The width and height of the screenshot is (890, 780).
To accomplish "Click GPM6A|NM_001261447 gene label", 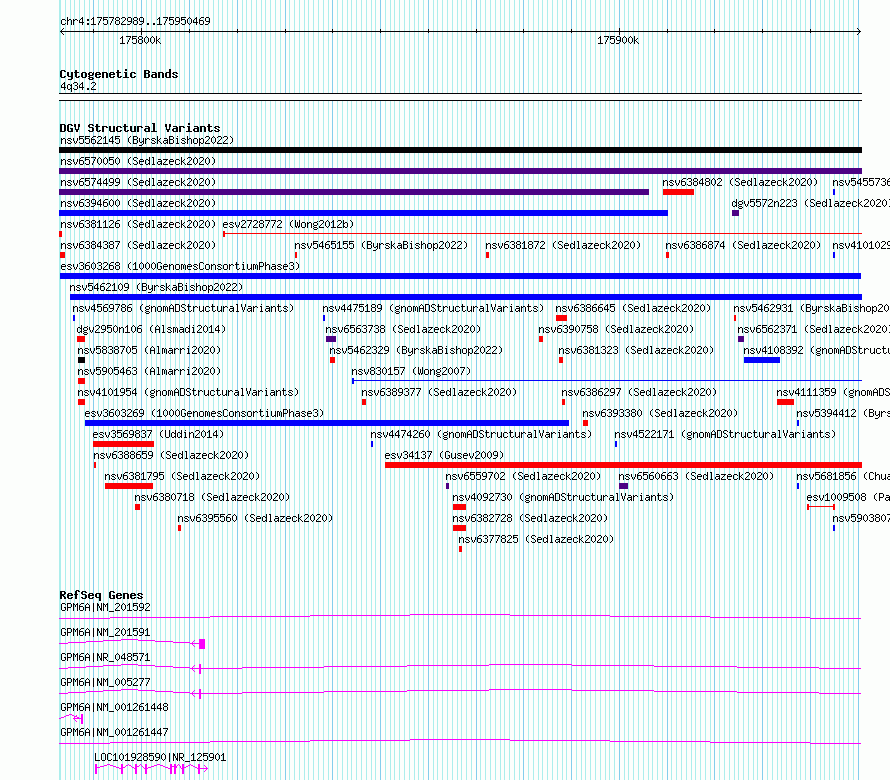I will click(114, 732).
